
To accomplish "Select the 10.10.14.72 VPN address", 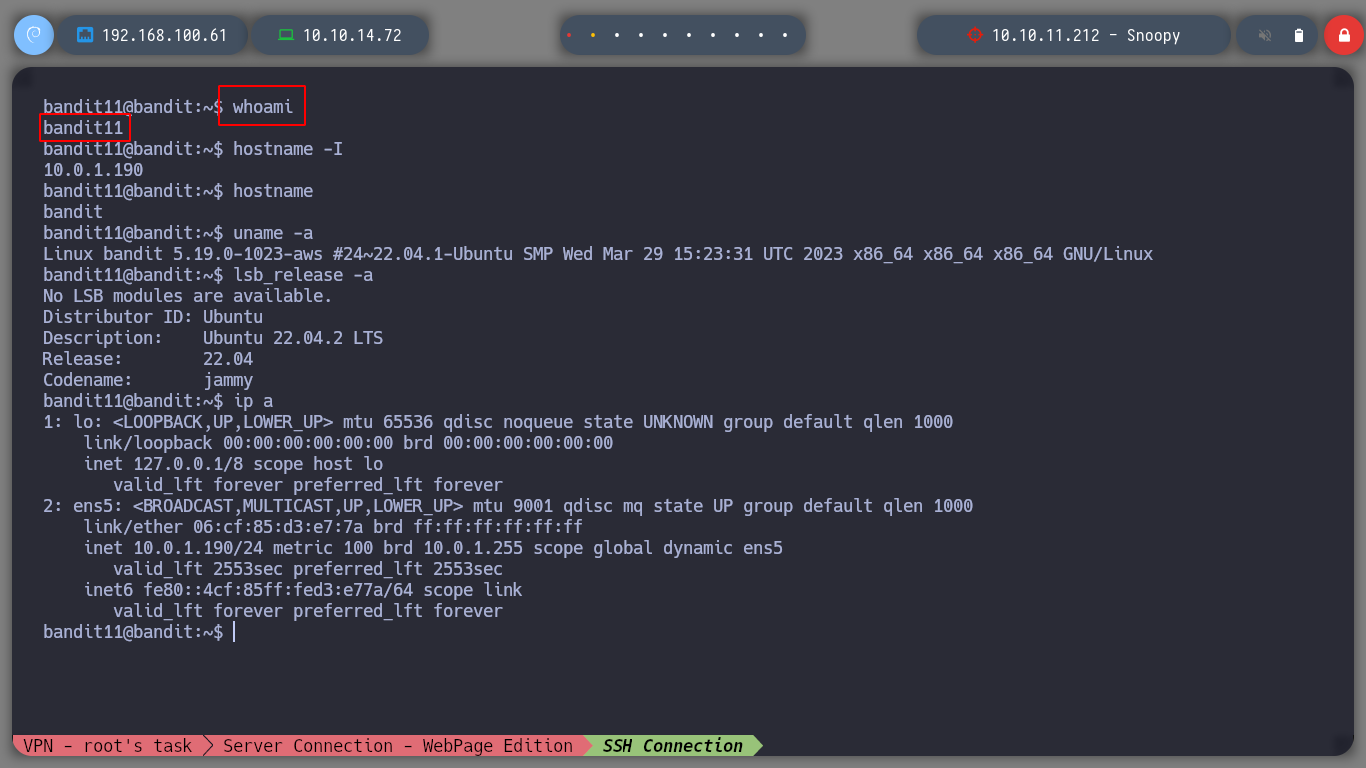I will (352, 35).
